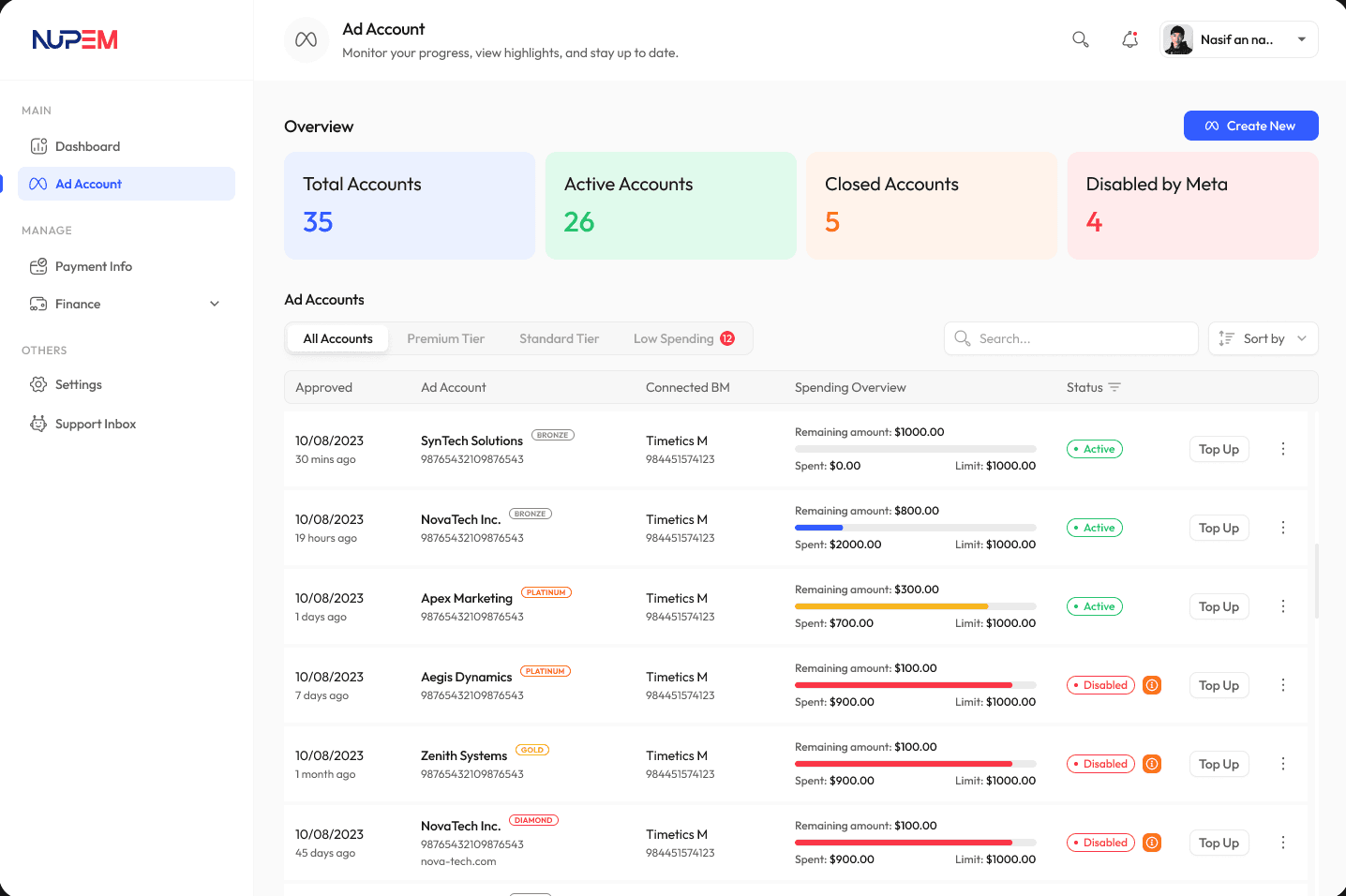This screenshot has width=1346, height=896.
Task: Select the Standard Tier tab
Action: (559, 338)
